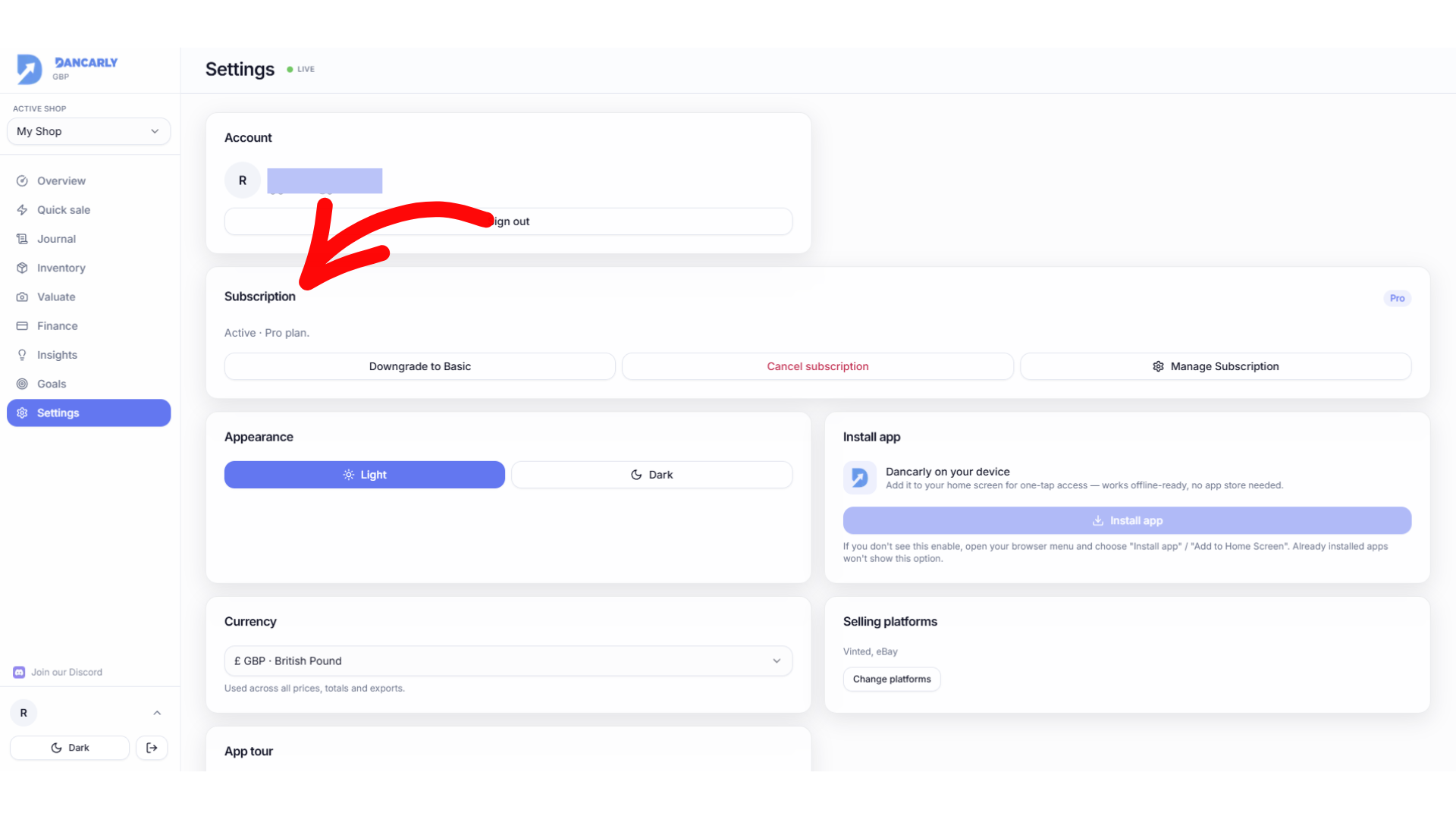
Task: Click the Valuate camera icon
Action: pos(22,297)
